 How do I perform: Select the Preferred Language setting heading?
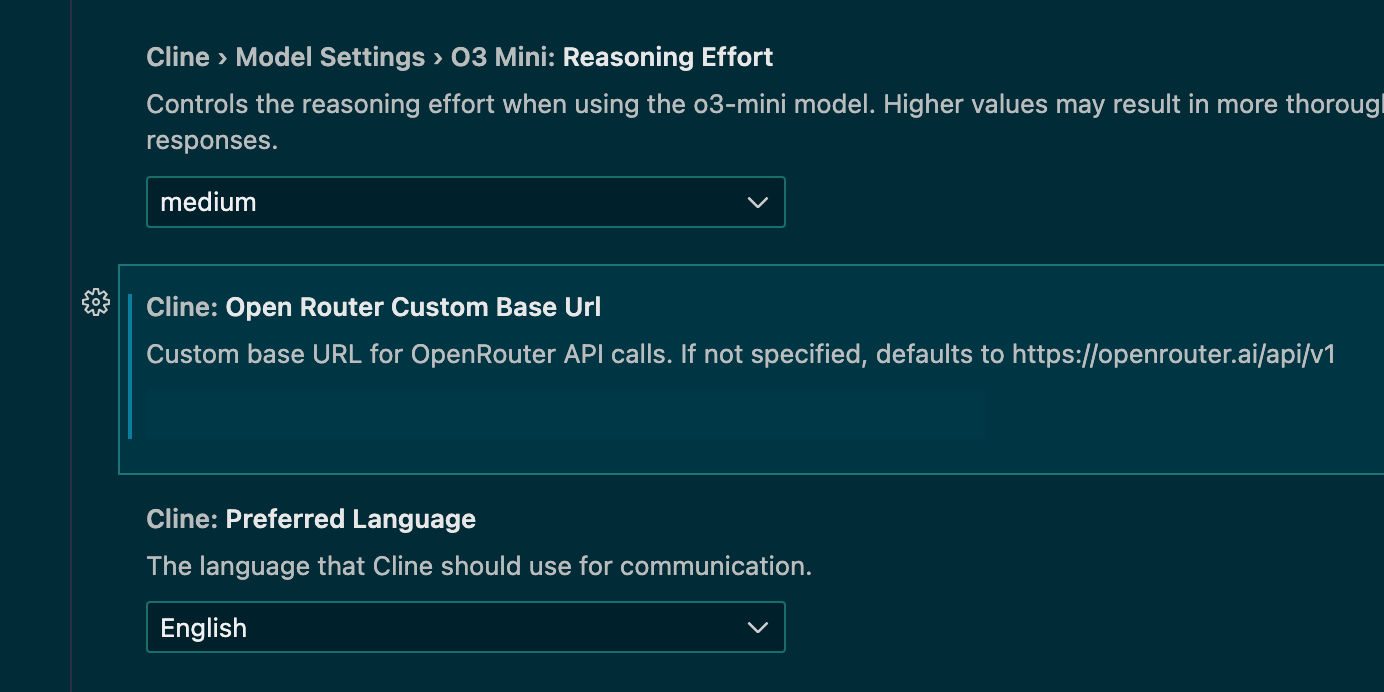click(351, 519)
